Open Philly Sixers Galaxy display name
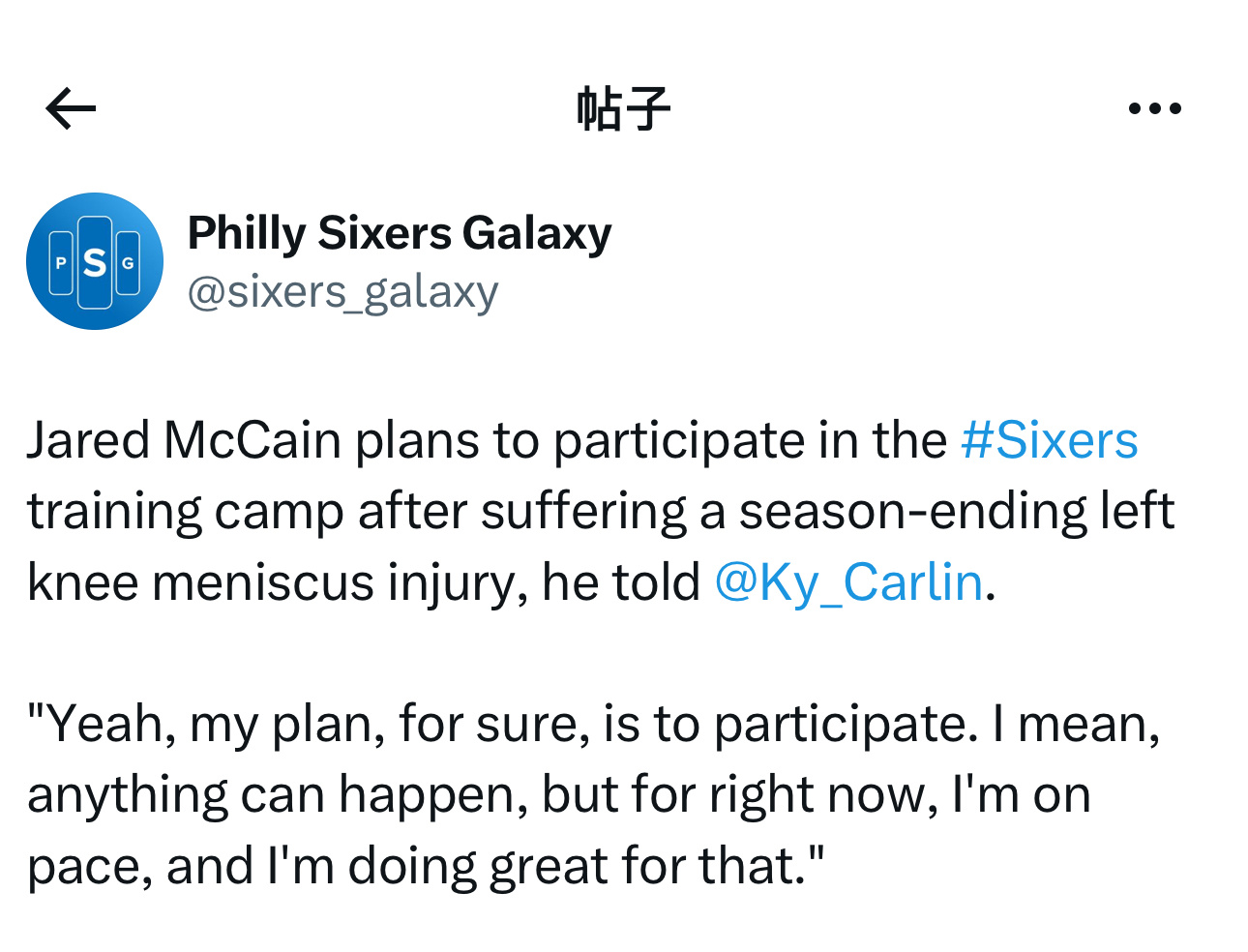This screenshot has width=1248, height=952. [400, 233]
